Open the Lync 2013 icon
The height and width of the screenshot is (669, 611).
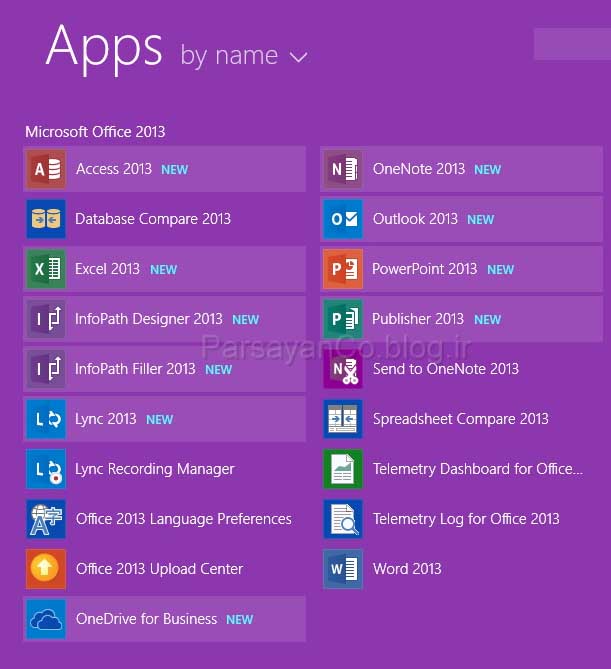click(46, 419)
